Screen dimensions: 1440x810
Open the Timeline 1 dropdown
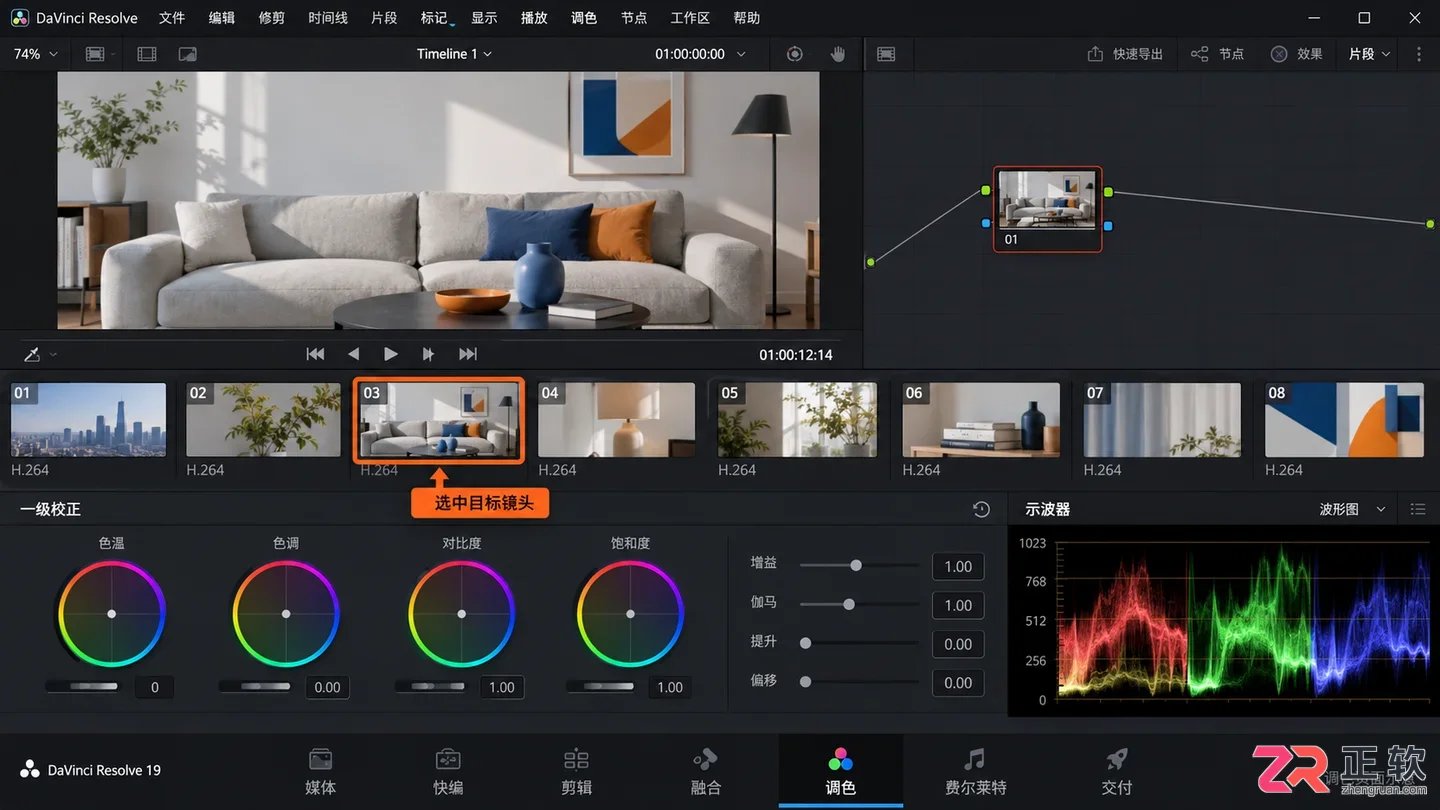[x=455, y=54]
